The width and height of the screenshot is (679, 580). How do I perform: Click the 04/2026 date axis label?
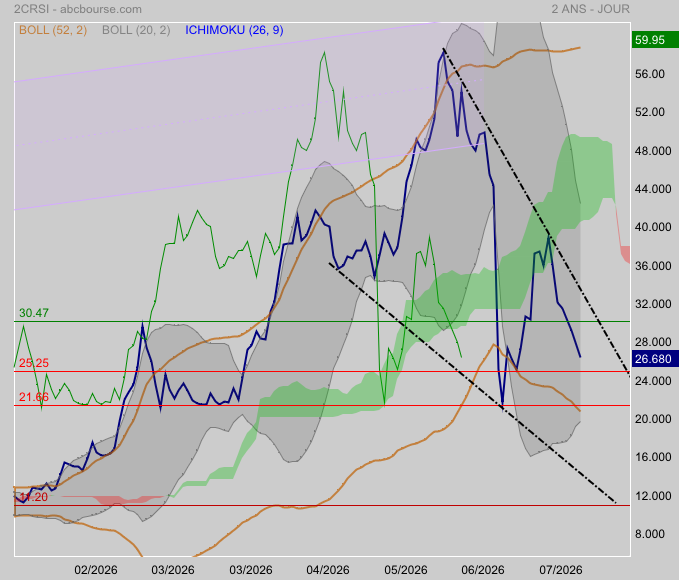pos(328,570)
